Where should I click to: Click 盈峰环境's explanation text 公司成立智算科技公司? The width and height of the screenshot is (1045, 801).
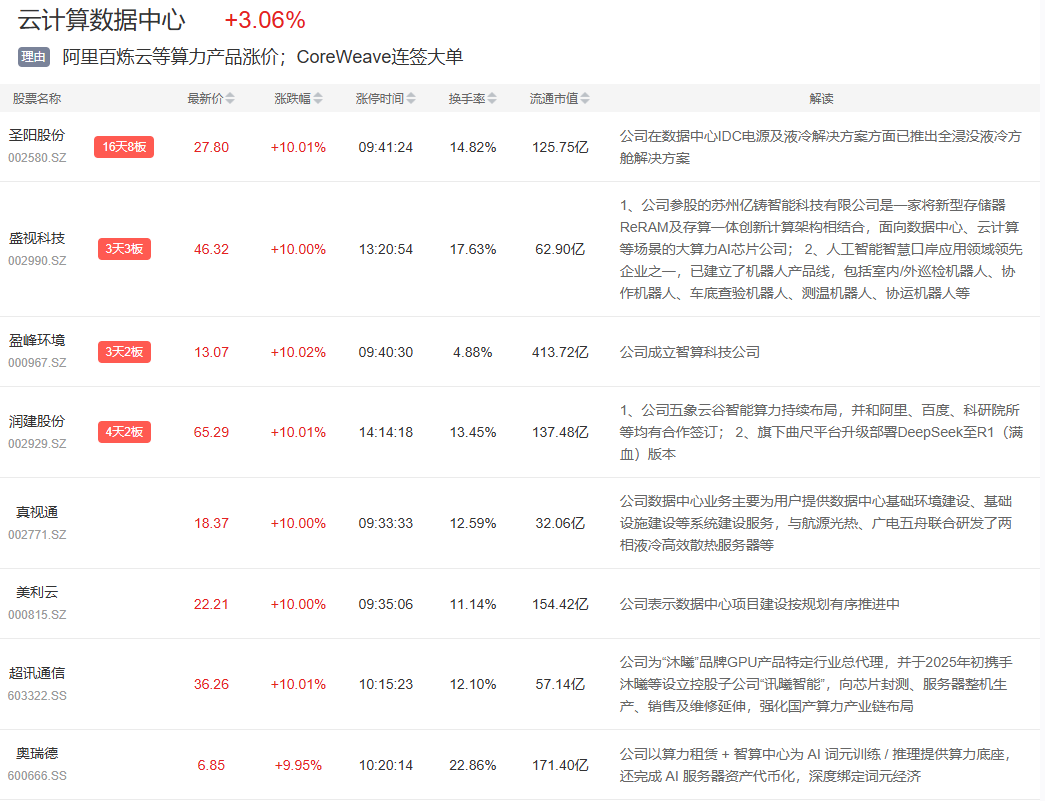[x=689, y=352]
